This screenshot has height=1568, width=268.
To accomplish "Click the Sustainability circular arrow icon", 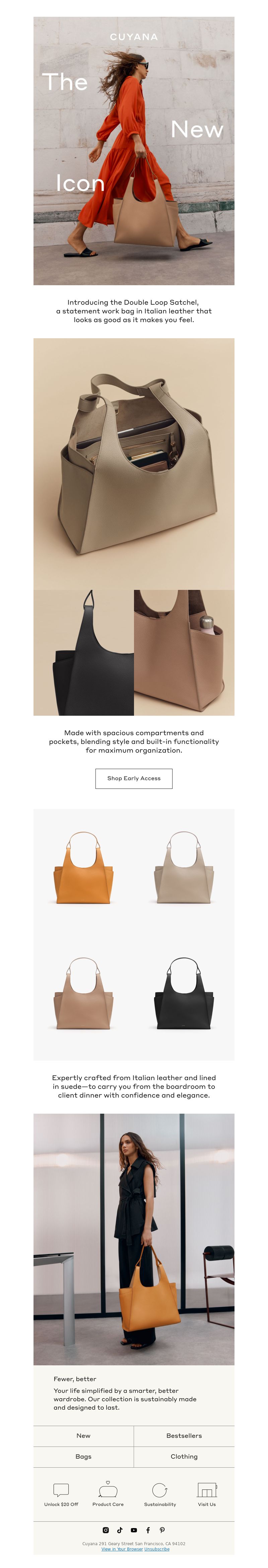I will tap(160, 1489).
